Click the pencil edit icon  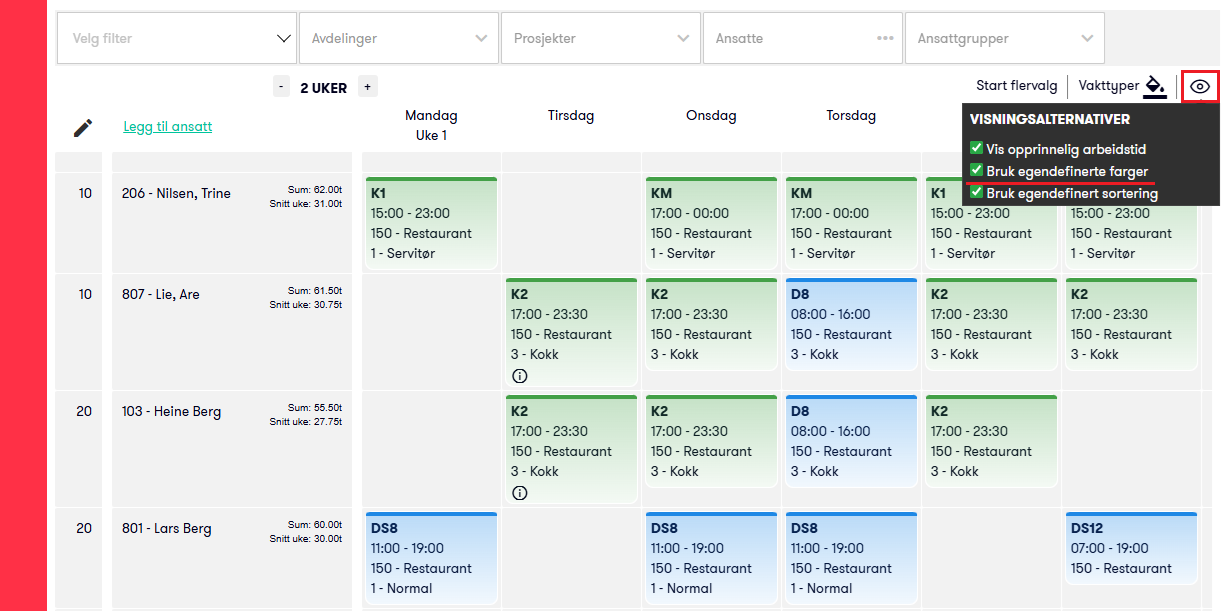click(83, 128)
